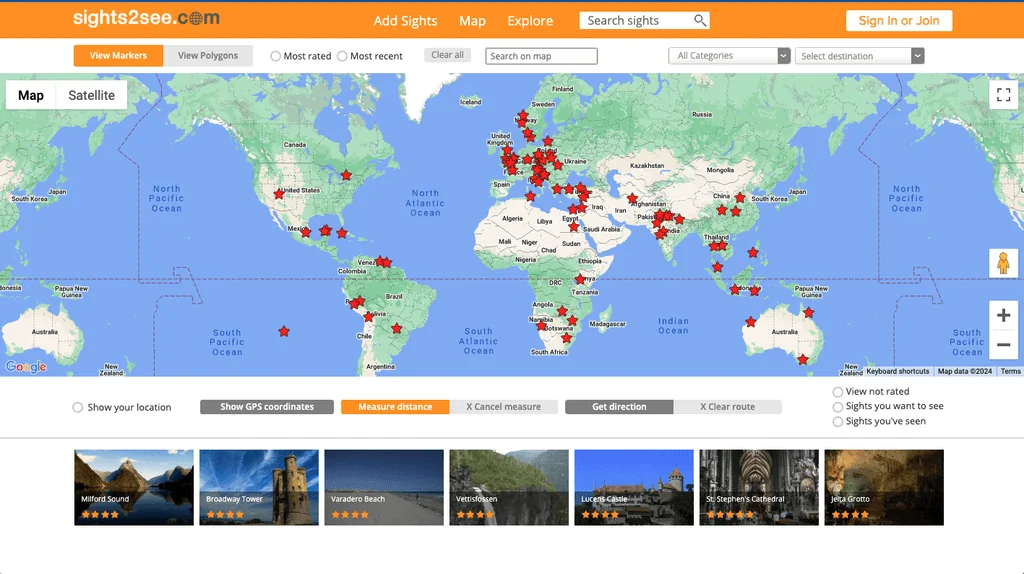Open the Select destination dropdown
Screen dimensions: 1024x574
pyautogui.click(x=859, y=56)
